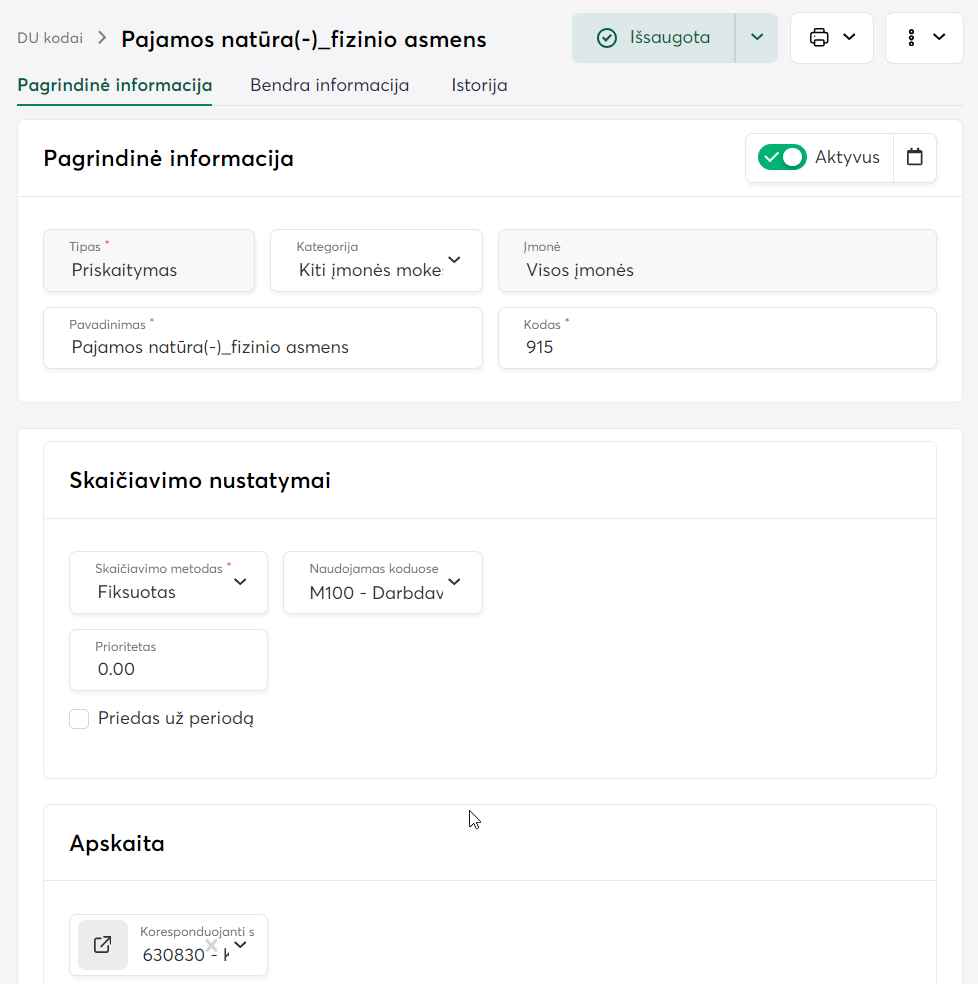Open the Skaičiavimo metodas dropdown

pyautogui.click(x=240, y=582)
